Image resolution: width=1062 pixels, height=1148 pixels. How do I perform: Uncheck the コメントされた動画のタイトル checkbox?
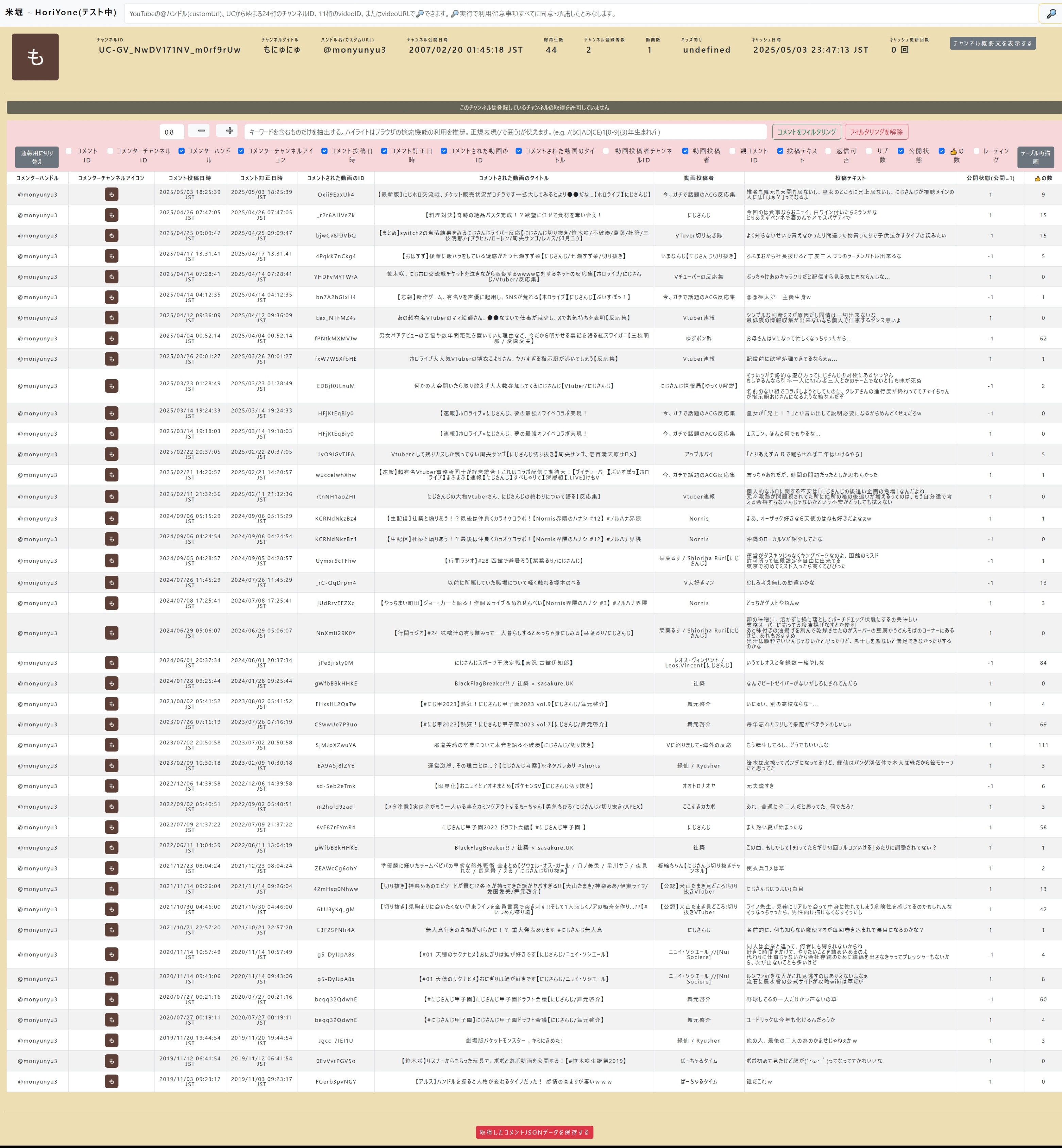click(519, 151)
